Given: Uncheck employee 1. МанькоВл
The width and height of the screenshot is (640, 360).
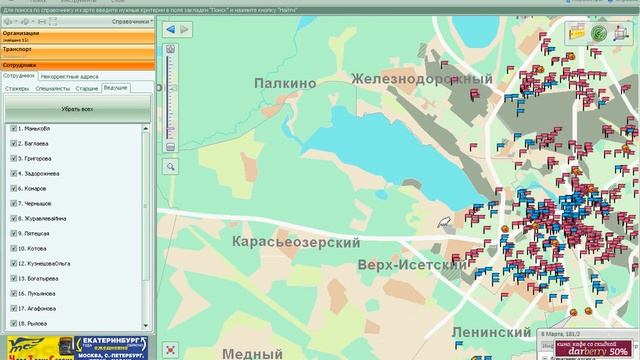Looking at the screenshot, I should click(x=13, y=129).
